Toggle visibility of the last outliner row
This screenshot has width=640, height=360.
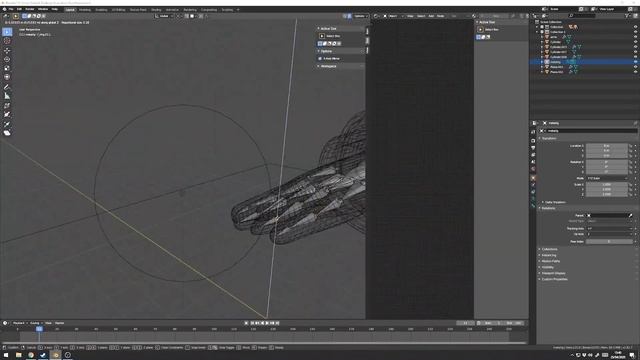pyautogui.click(x=636, y=72)
